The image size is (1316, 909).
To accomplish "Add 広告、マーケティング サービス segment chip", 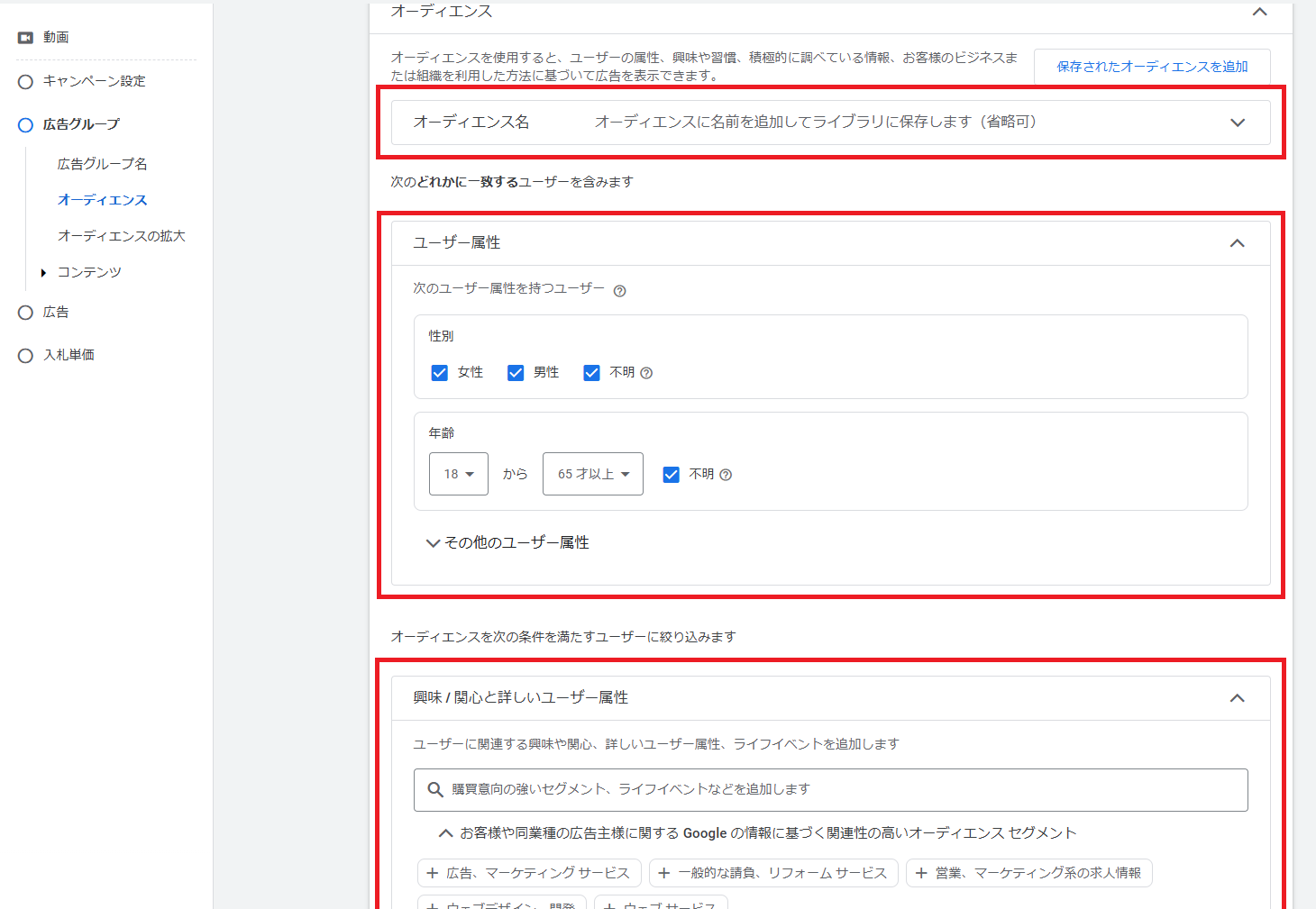I will pos(529,873).
